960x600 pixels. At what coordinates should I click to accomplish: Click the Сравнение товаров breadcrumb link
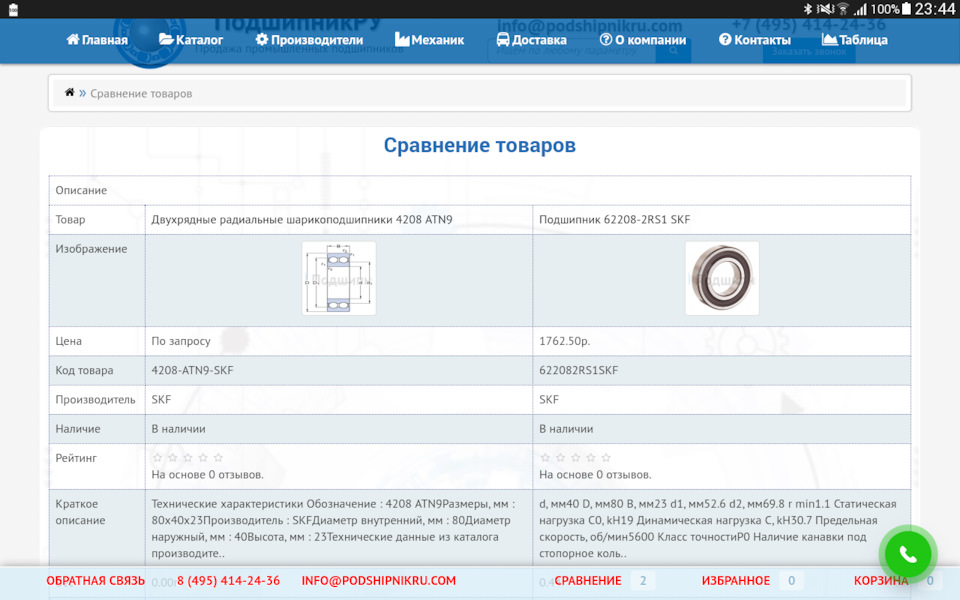(141, 94)
